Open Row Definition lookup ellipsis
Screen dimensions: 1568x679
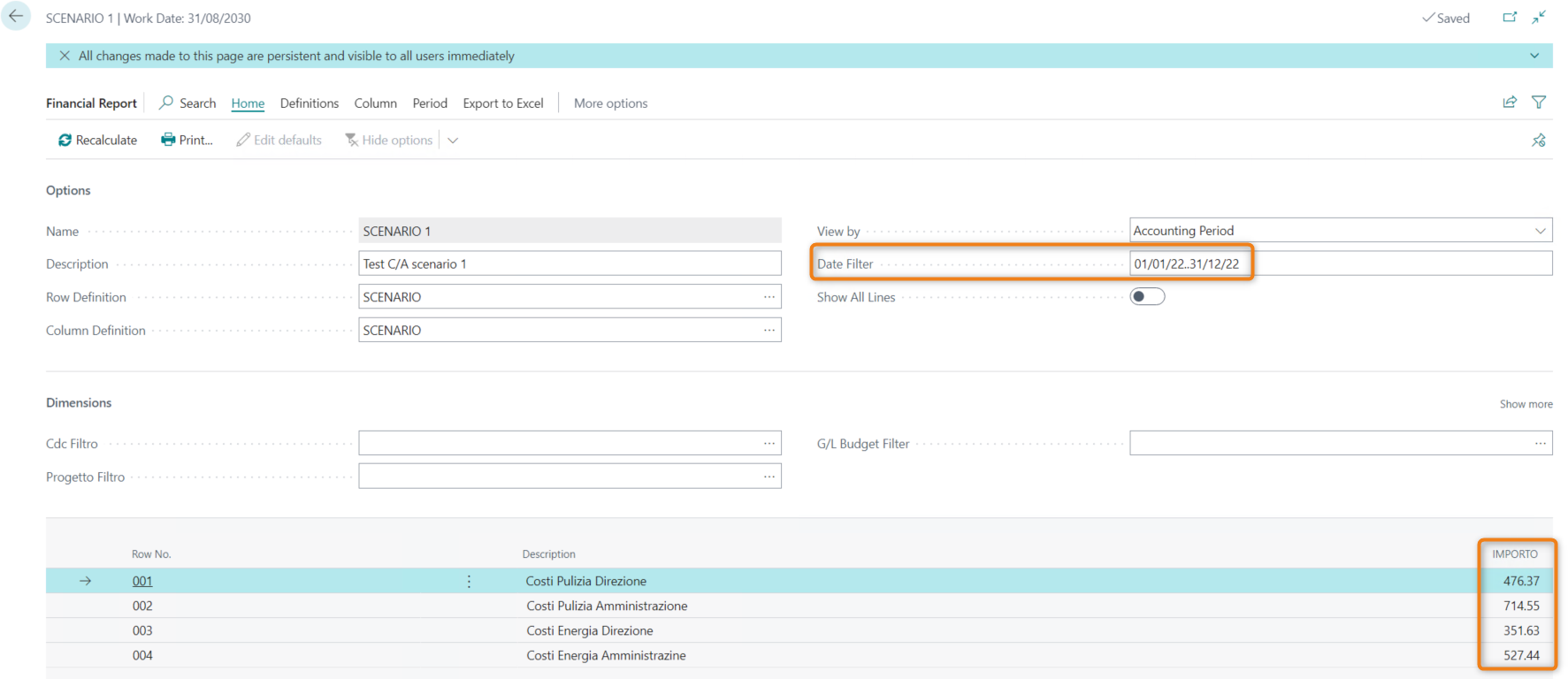[769, 297]
